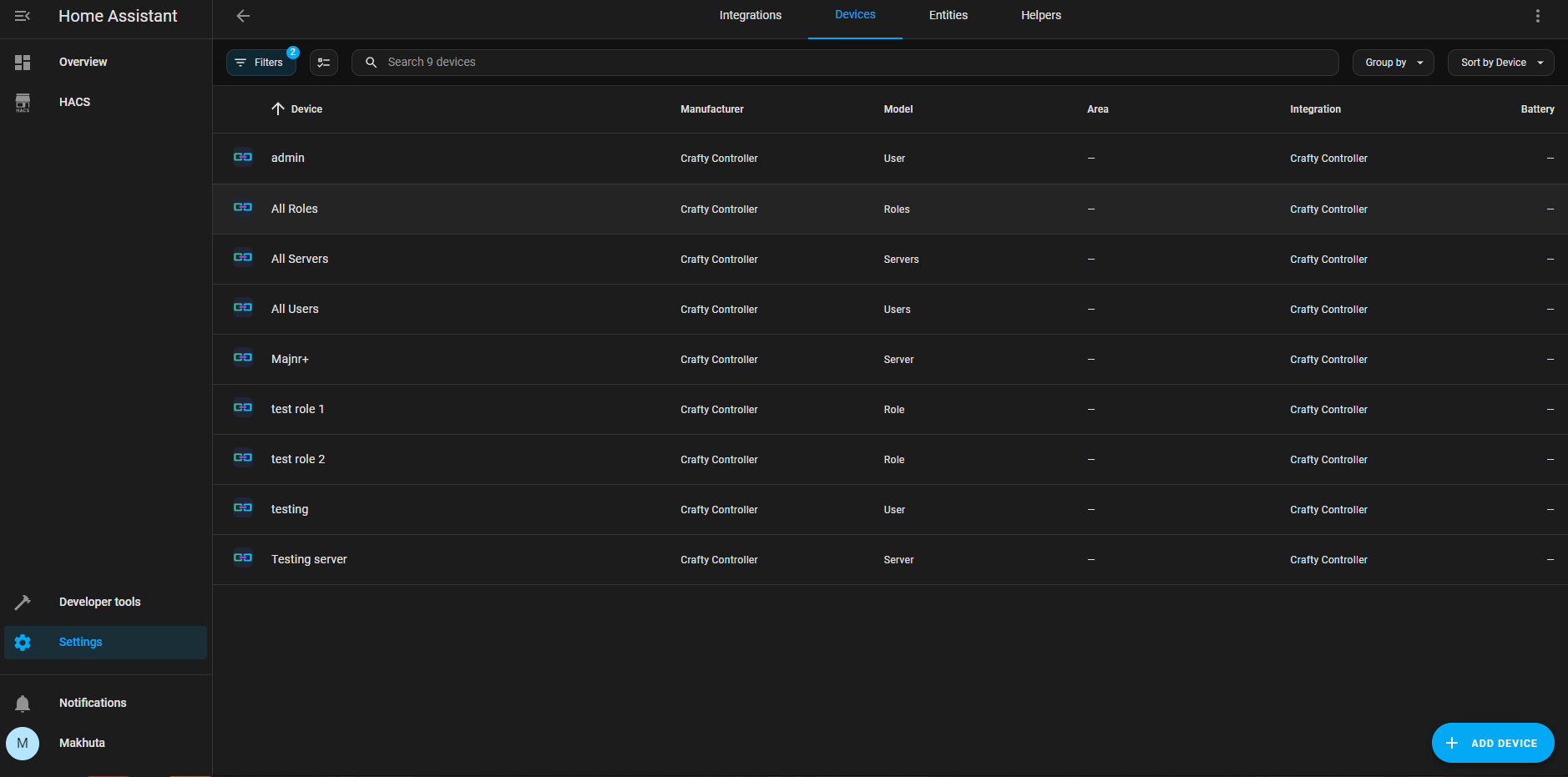
Task: Focus the Search 9 devices field
Action: click(845, 63)
